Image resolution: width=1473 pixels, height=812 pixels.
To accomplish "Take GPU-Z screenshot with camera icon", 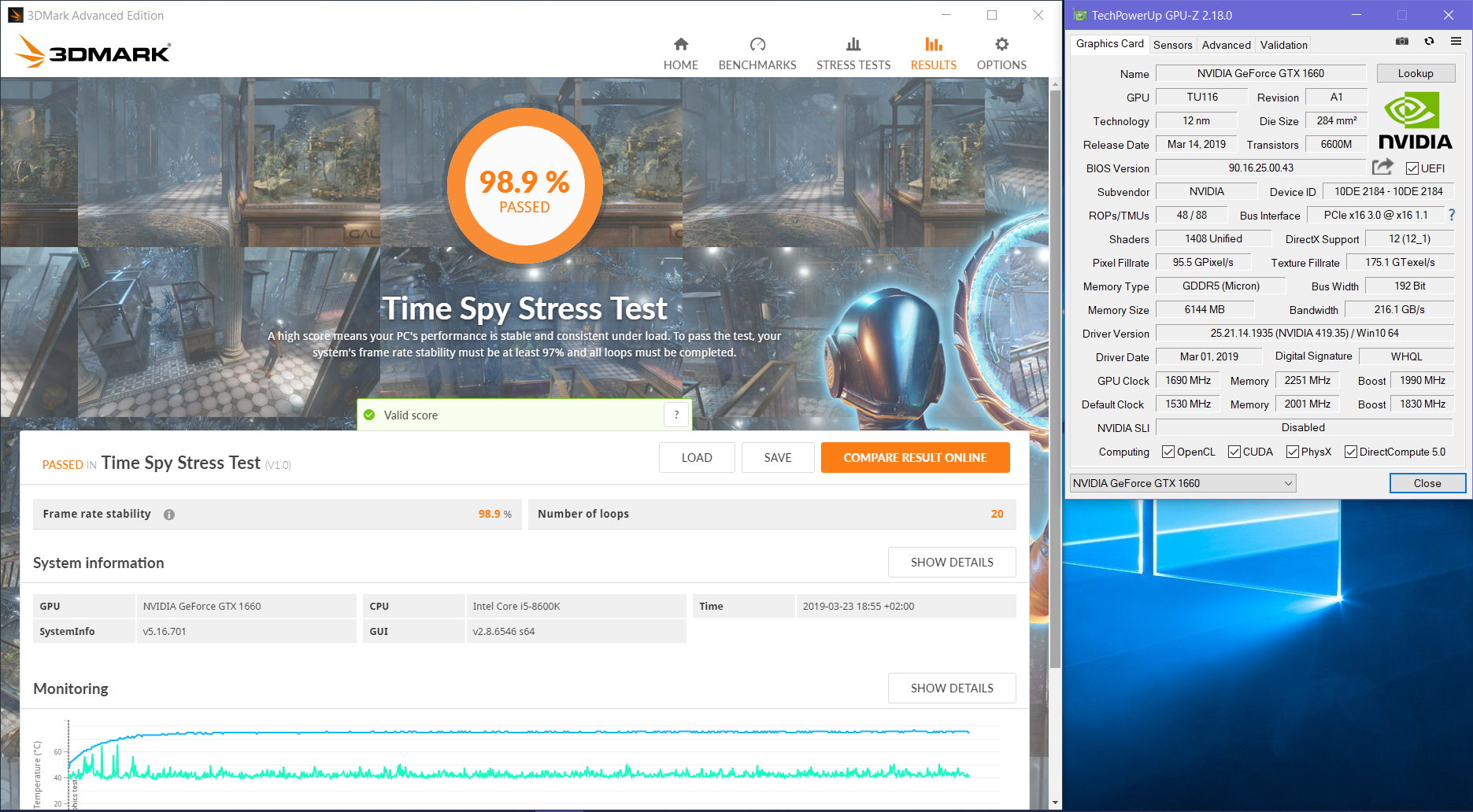I will pos(1402,41).
